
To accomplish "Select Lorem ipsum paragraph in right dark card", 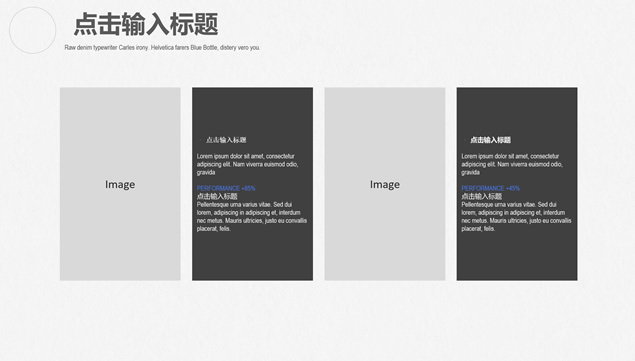I will (x=512, y=164).
